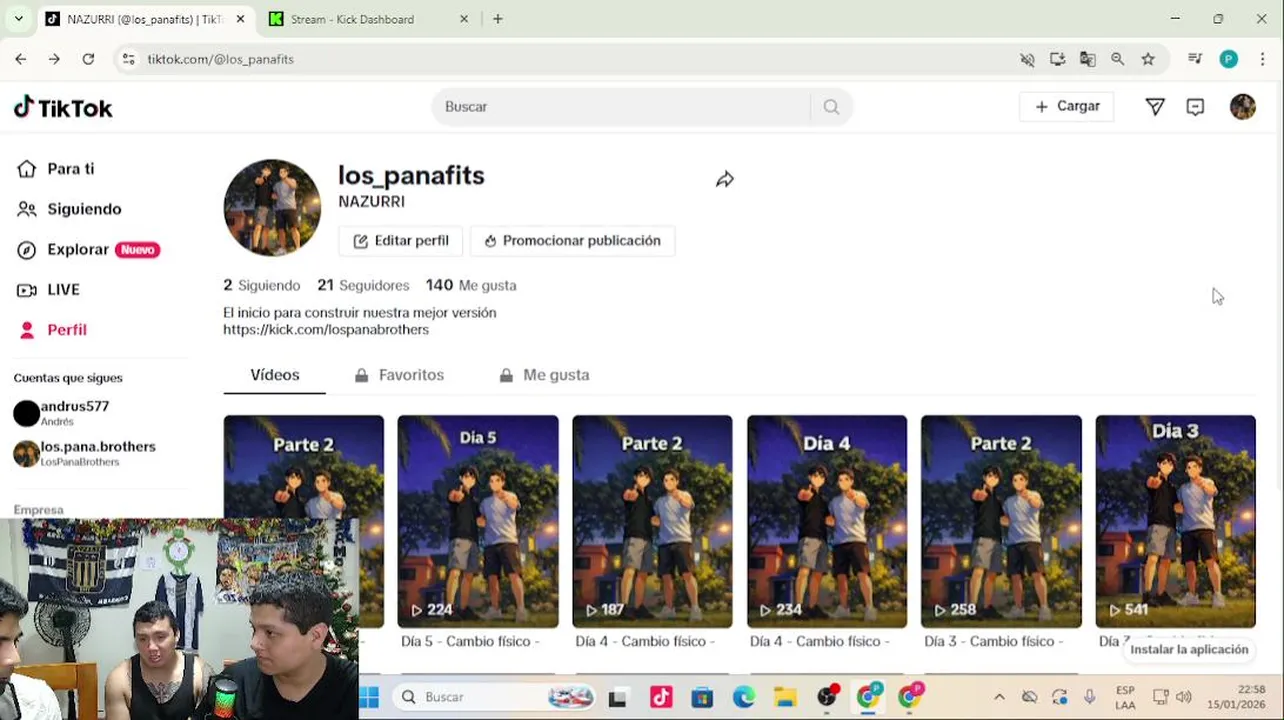Open a new browser tab
This screenshot has height=720, width=1284.
point(498,19)
